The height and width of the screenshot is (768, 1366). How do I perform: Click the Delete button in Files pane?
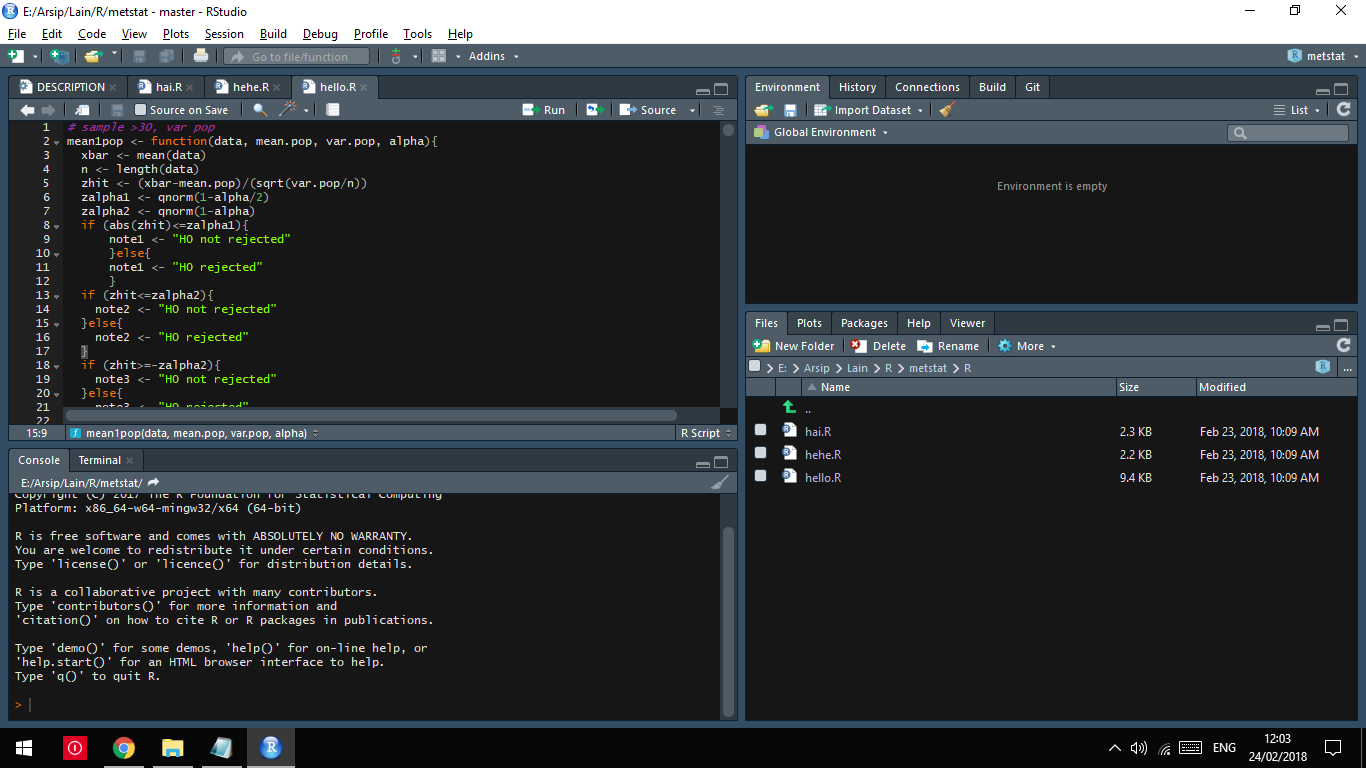(878, 345)
